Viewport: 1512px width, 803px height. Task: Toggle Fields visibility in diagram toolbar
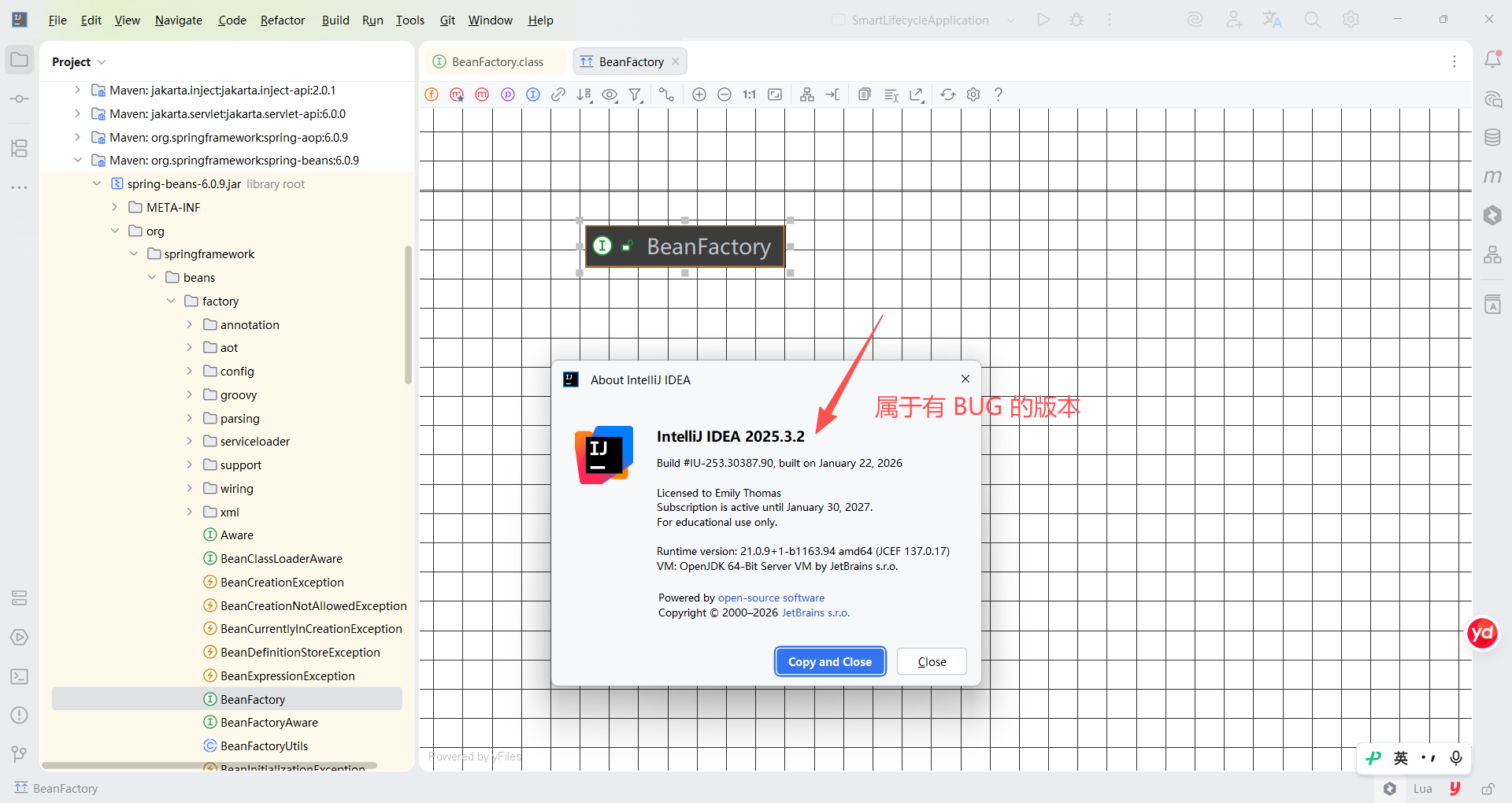click(432, 94)
